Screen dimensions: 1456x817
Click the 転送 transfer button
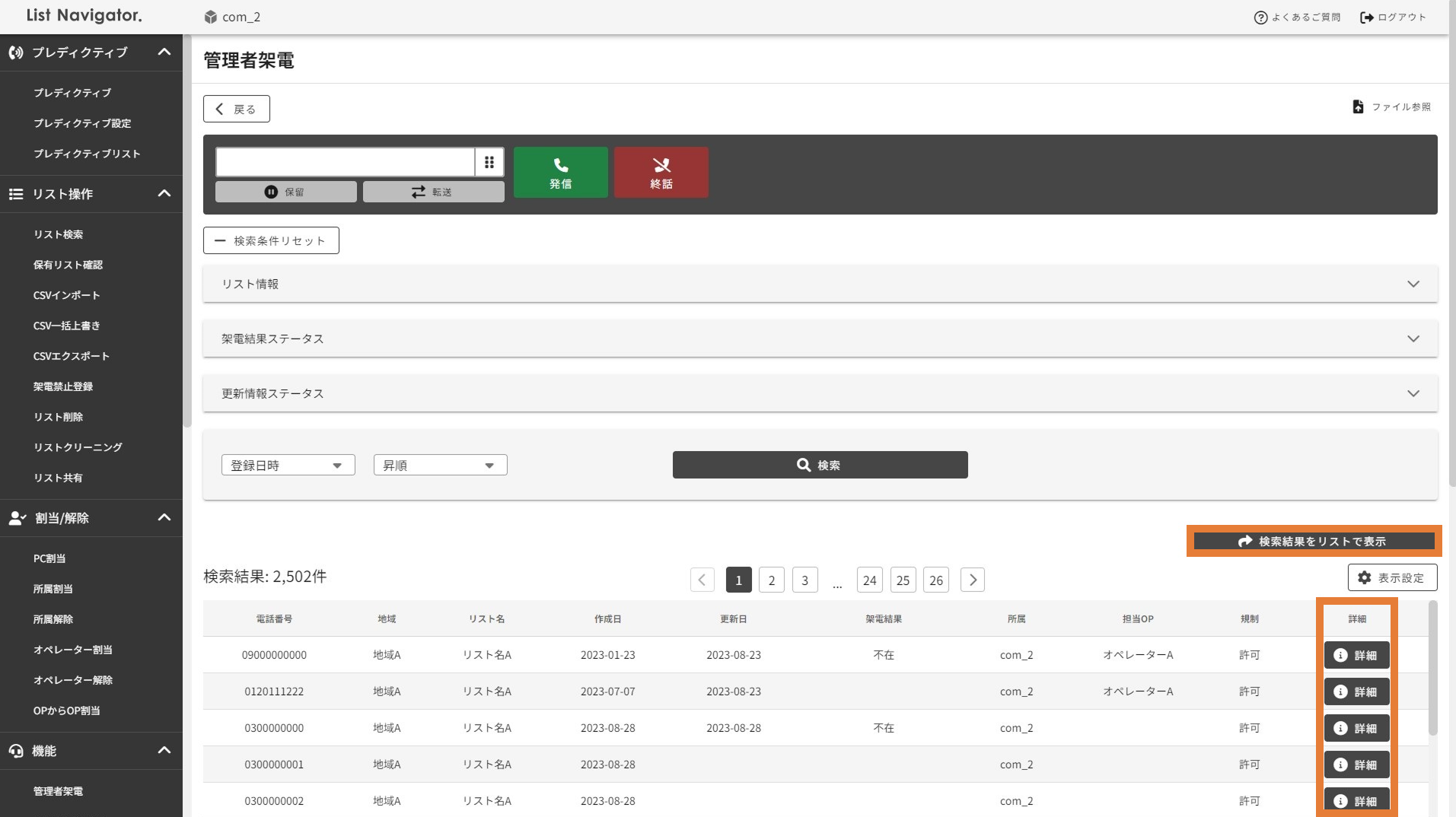[x=433, y=192]
